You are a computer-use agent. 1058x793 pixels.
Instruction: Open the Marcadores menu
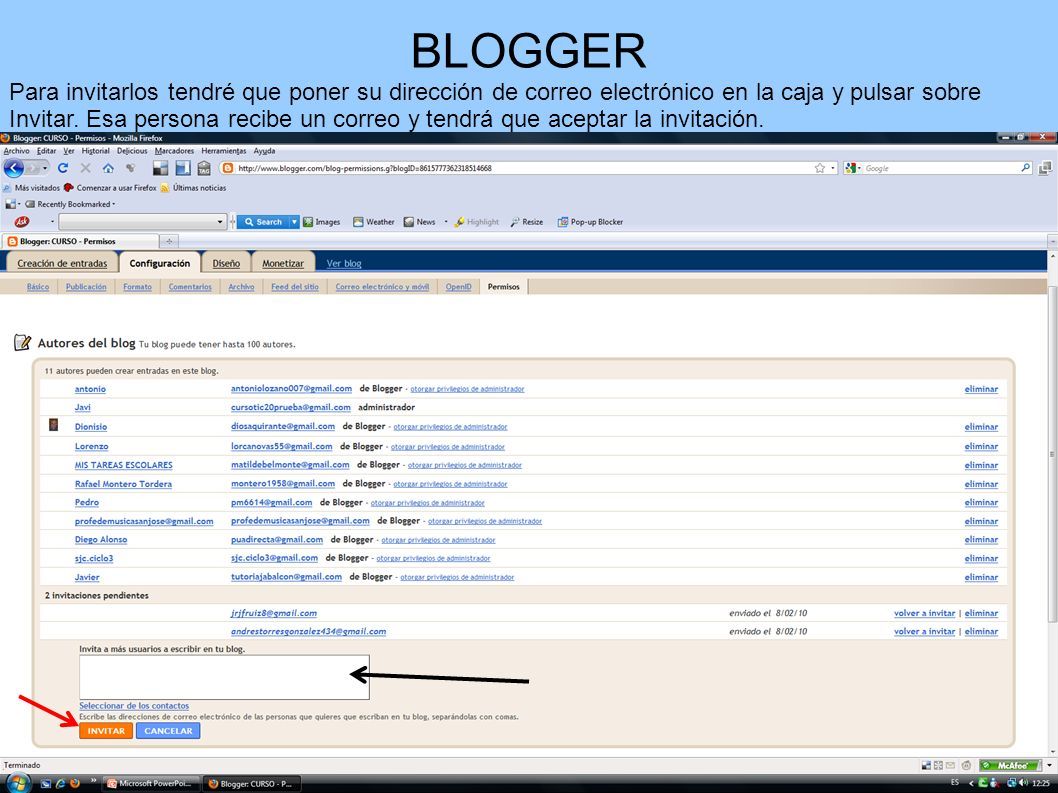pos(174,151)
